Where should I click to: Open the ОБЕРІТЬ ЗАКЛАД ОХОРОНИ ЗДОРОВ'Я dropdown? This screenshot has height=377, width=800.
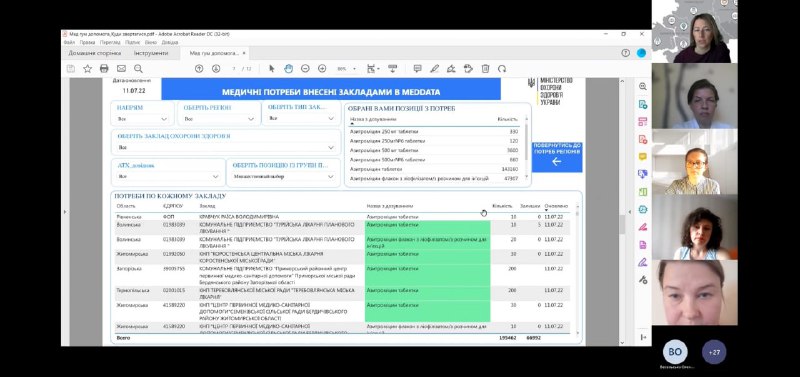(226, 147)
